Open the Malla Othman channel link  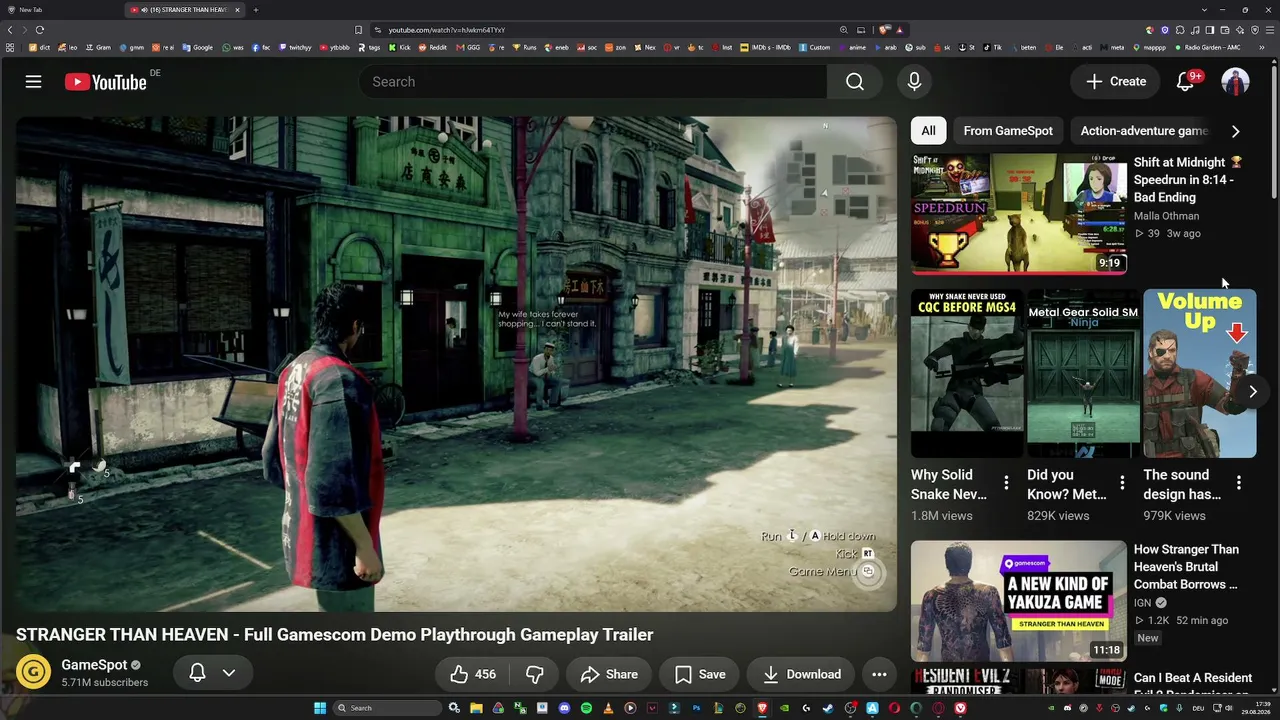[1166, 216]
